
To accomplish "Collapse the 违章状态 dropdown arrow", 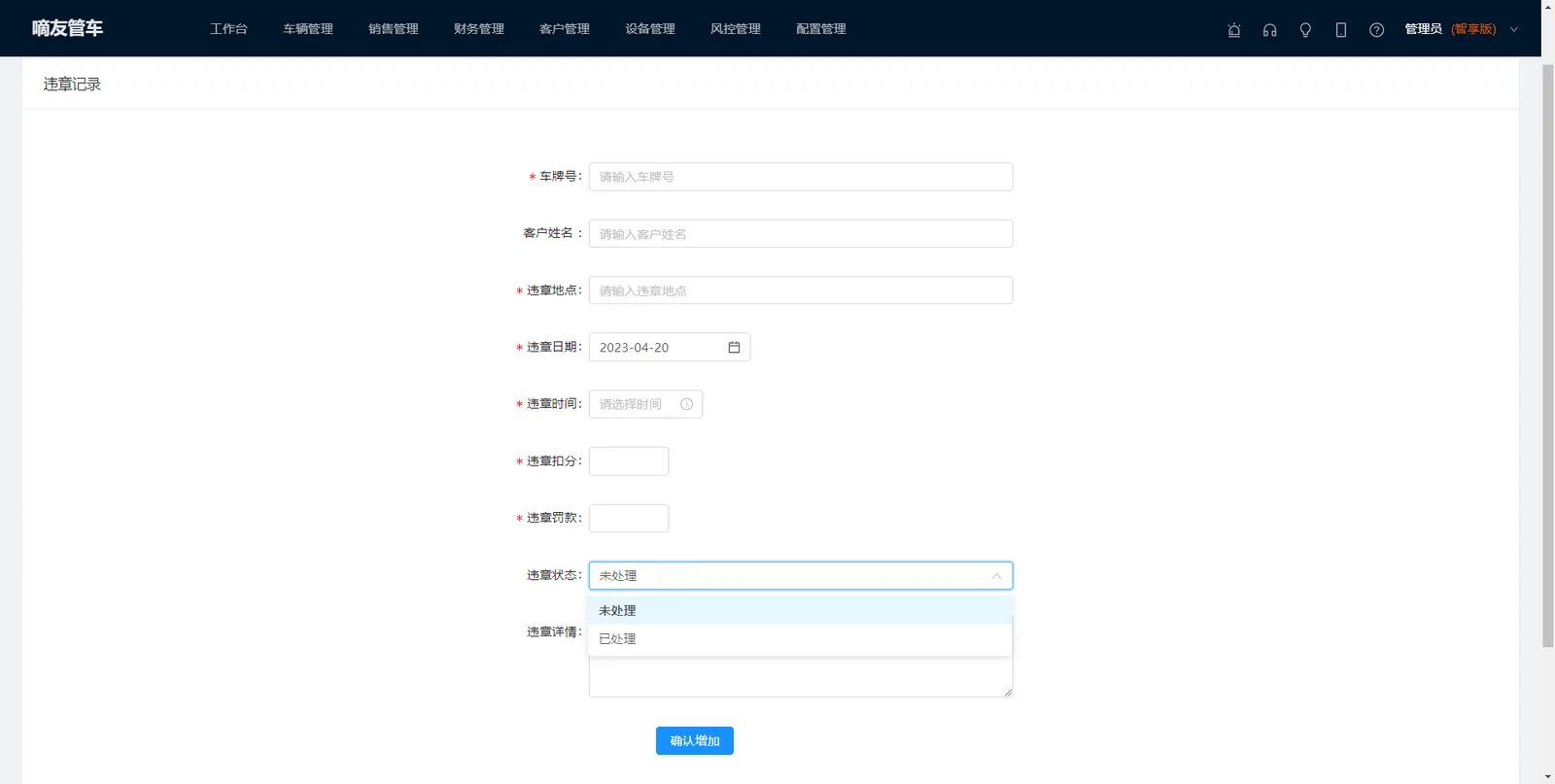I will [996, 576].
